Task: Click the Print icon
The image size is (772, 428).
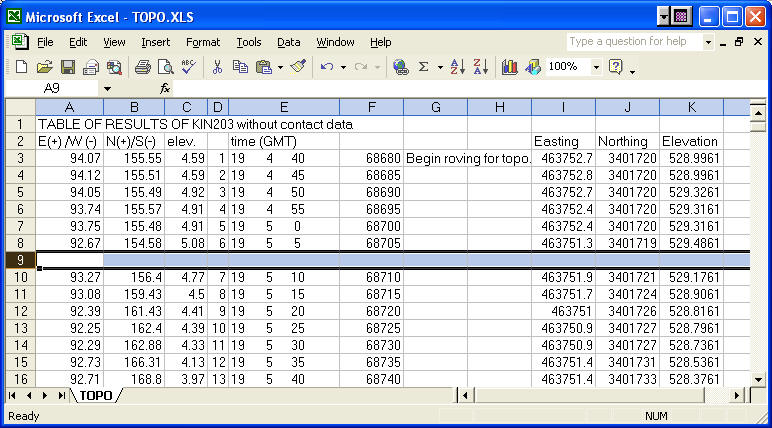Action: point(142,67)
